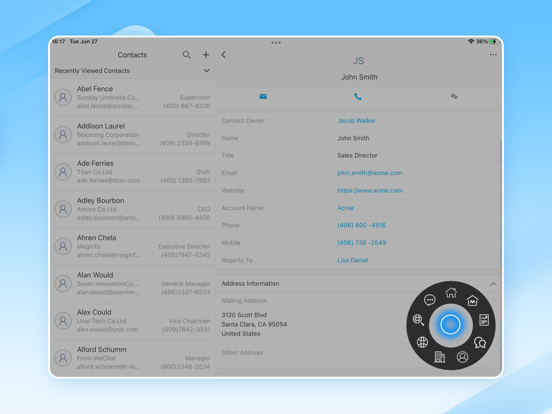The image size is (552, 414).
Task: Tap Alex Could avatar icon
Action: pos(63,321)
